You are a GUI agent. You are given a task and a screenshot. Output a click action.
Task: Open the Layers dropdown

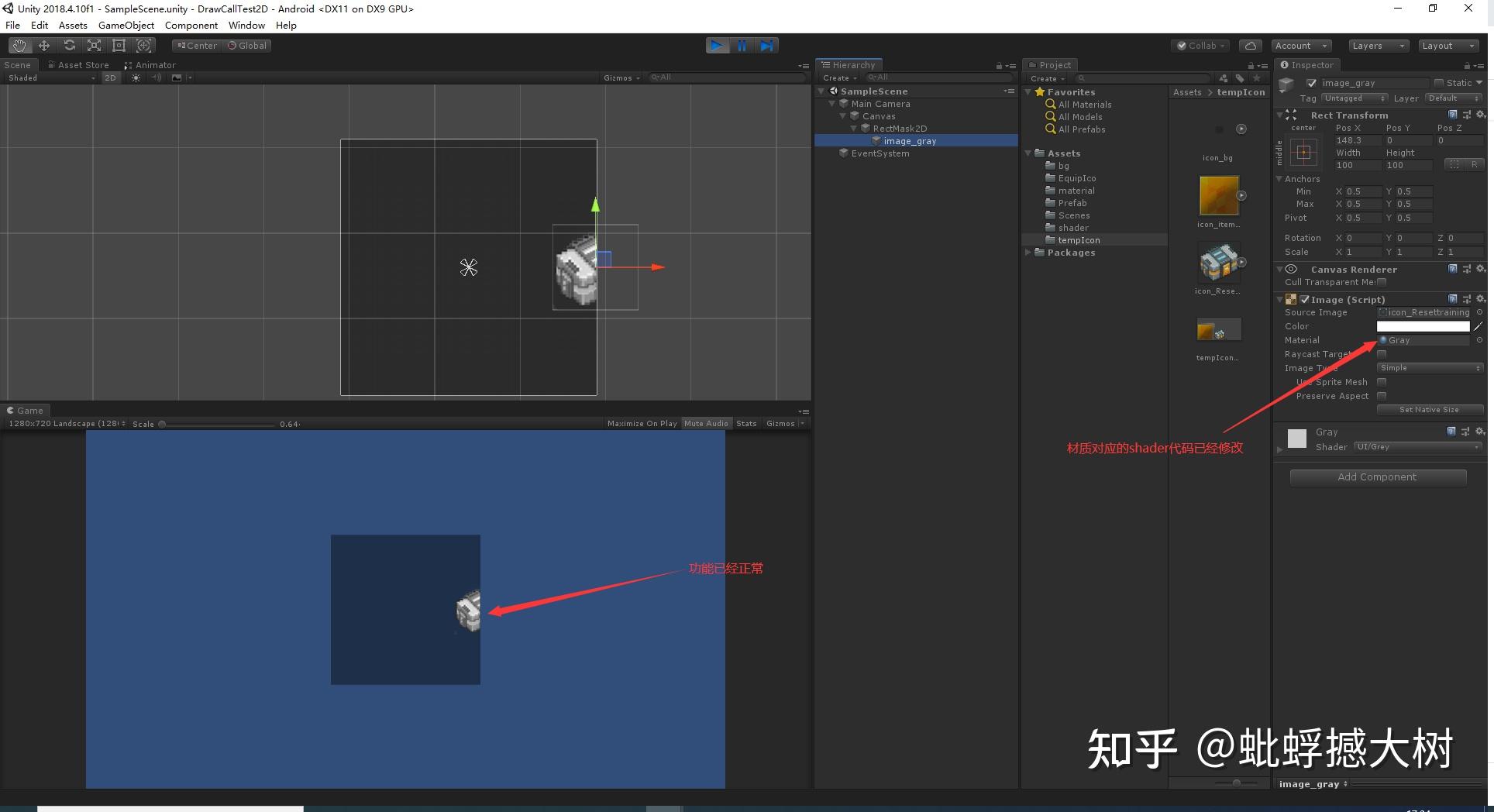pos(1379,46)
